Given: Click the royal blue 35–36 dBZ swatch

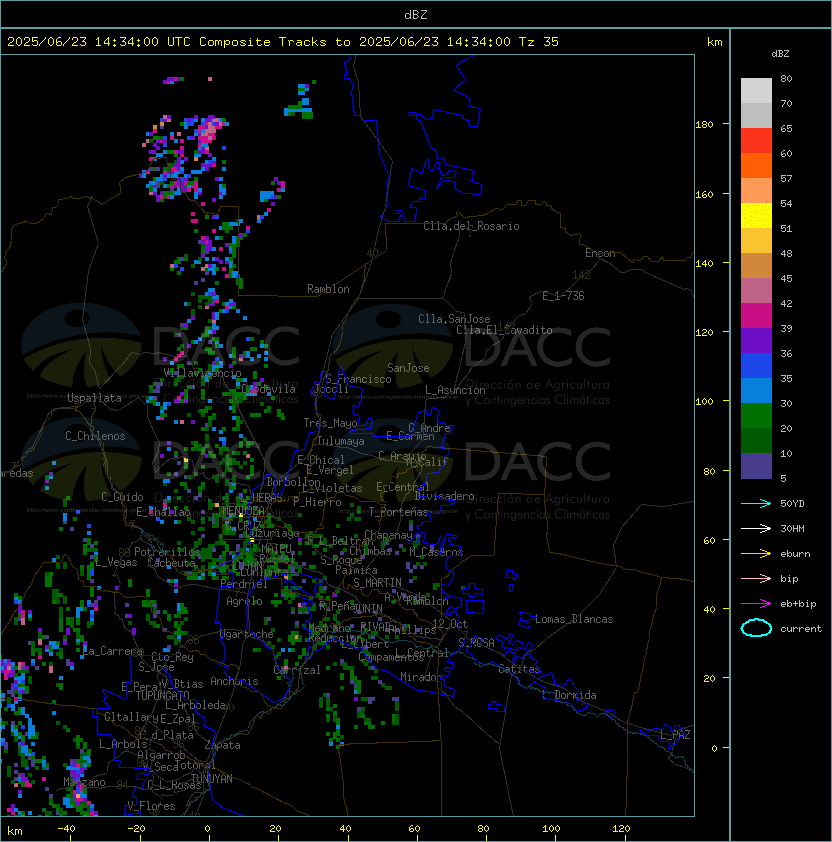Looking at the screenshot, I should point(756,365).
